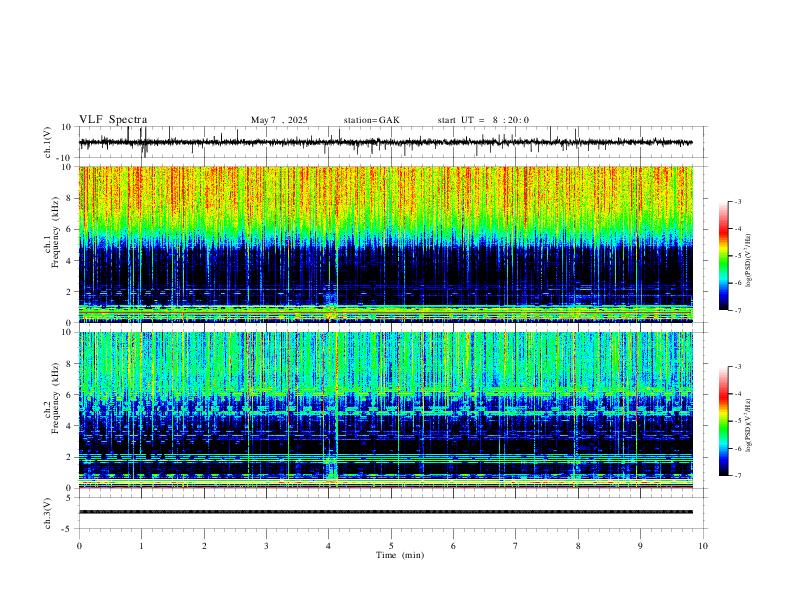Click the 'Time (min)' axis label
Viewport: 792px width, 612px height.
(x=400, y=555)
